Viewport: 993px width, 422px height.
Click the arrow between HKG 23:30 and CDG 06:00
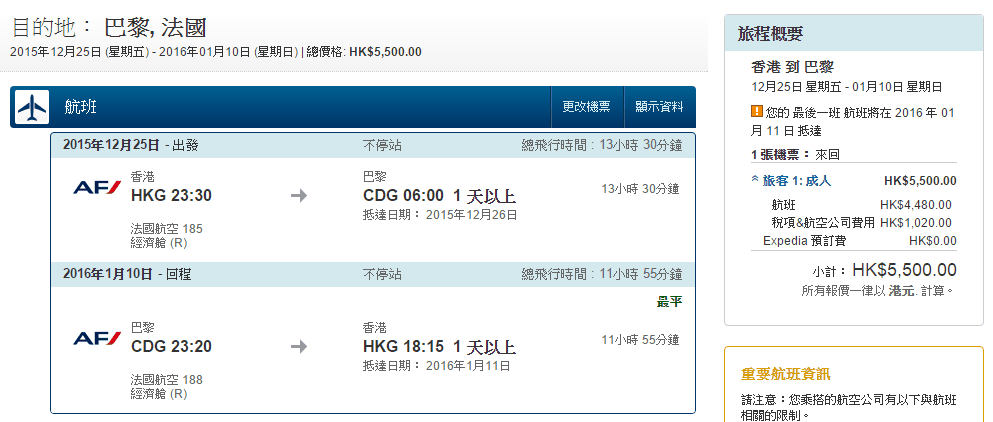pyautogui.click(x=298, y=195)
